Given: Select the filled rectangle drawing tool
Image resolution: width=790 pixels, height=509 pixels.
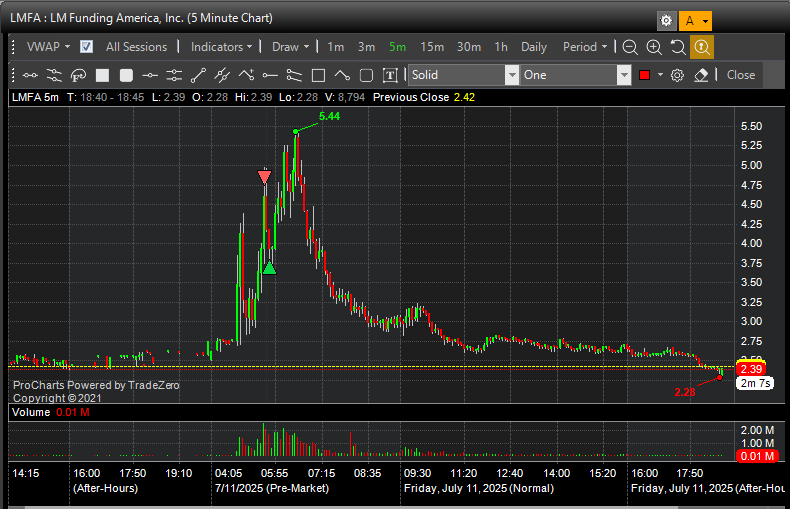Looking at the screenshot, I should [102, 75].
